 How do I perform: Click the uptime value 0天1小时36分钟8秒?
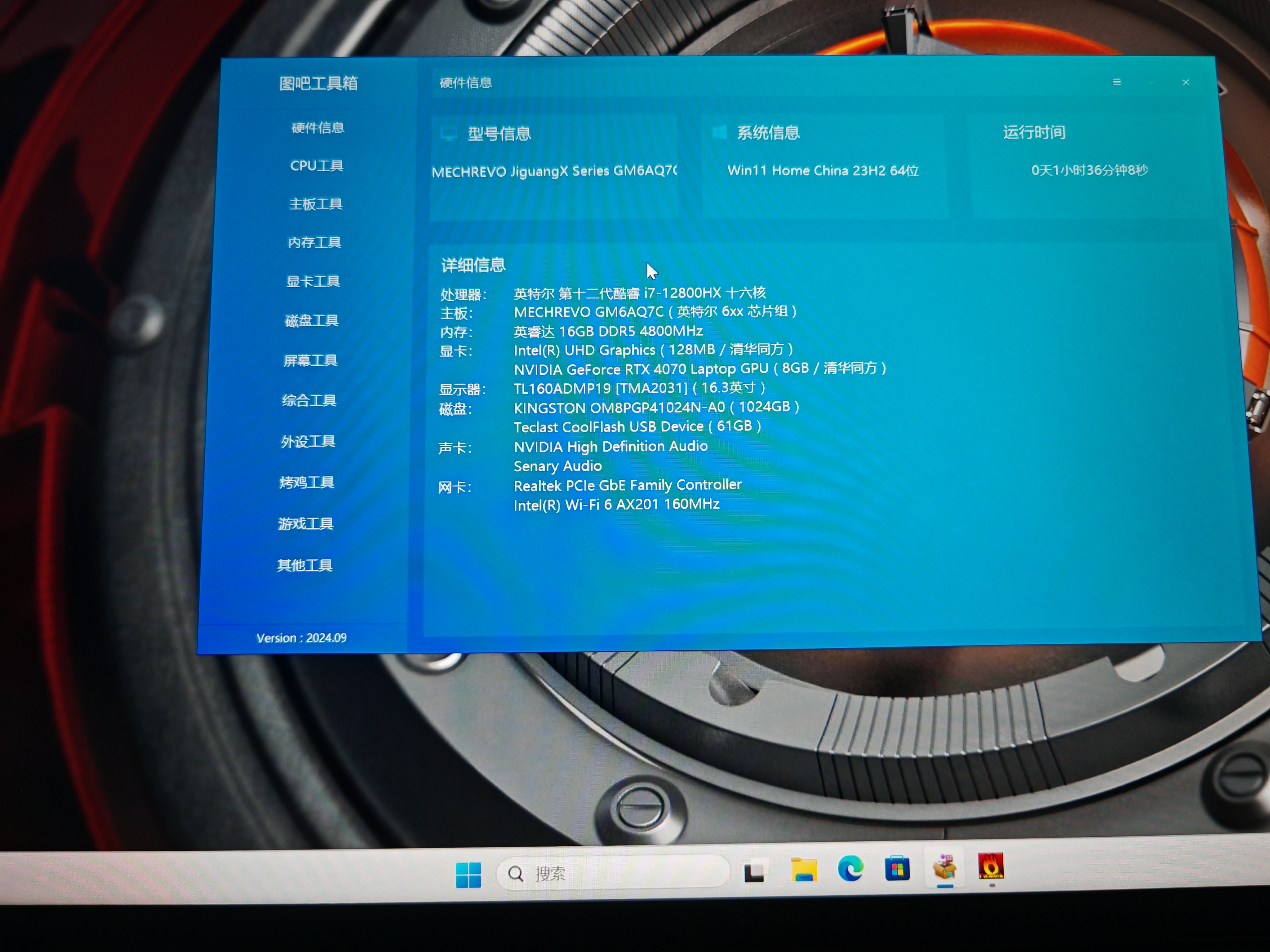click(1089, 170)
